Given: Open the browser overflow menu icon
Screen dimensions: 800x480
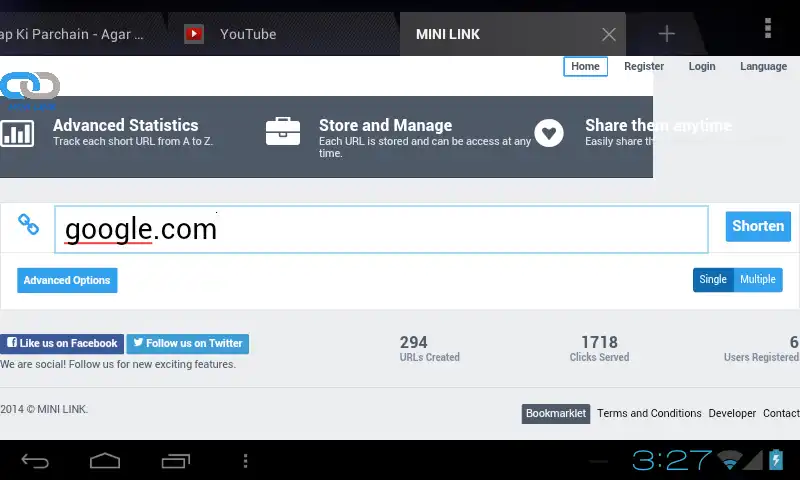Looking at the screenshot, I should (768, 28).
